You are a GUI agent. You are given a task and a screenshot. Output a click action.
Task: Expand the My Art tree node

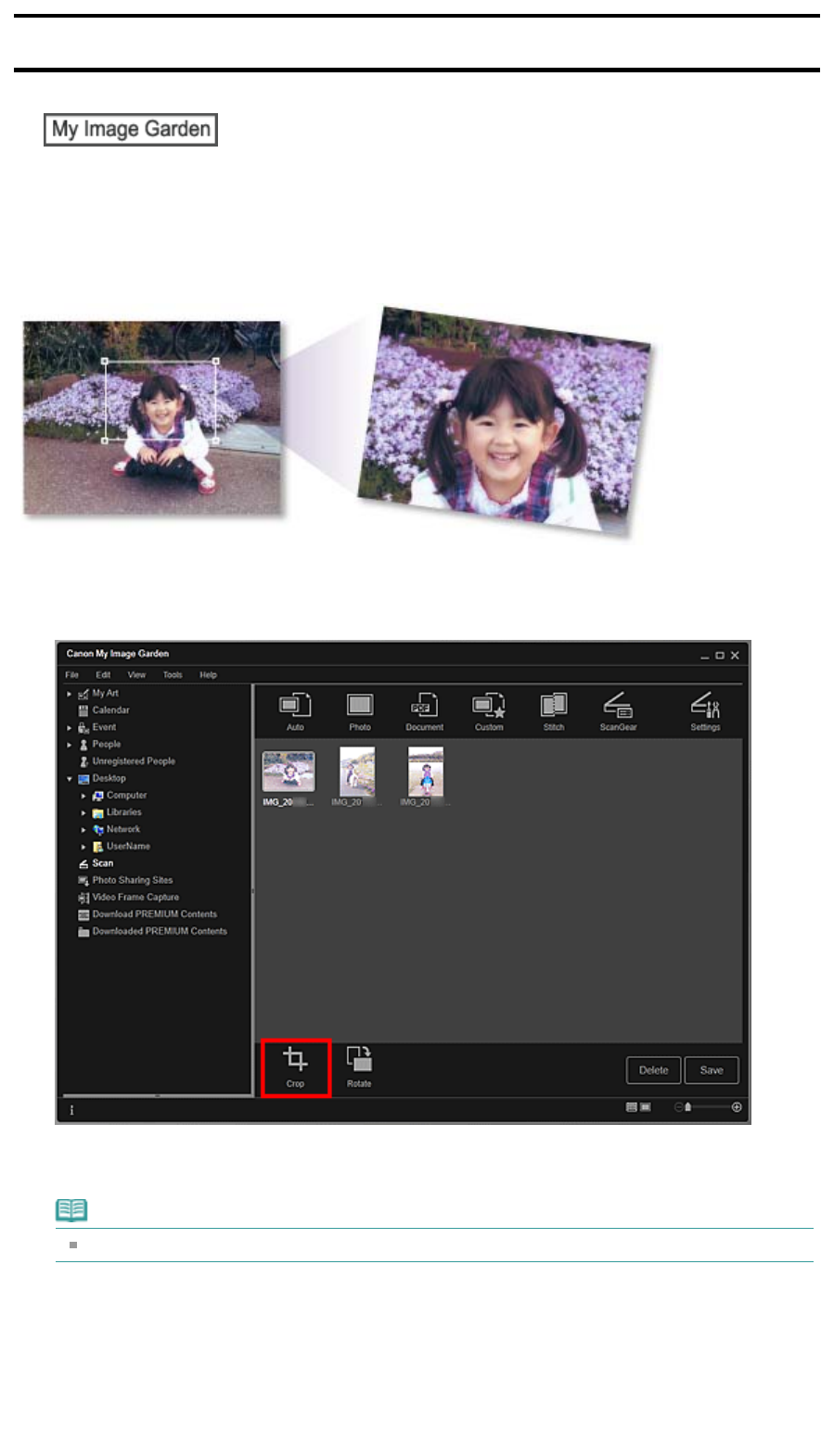(x=70, y=694)
